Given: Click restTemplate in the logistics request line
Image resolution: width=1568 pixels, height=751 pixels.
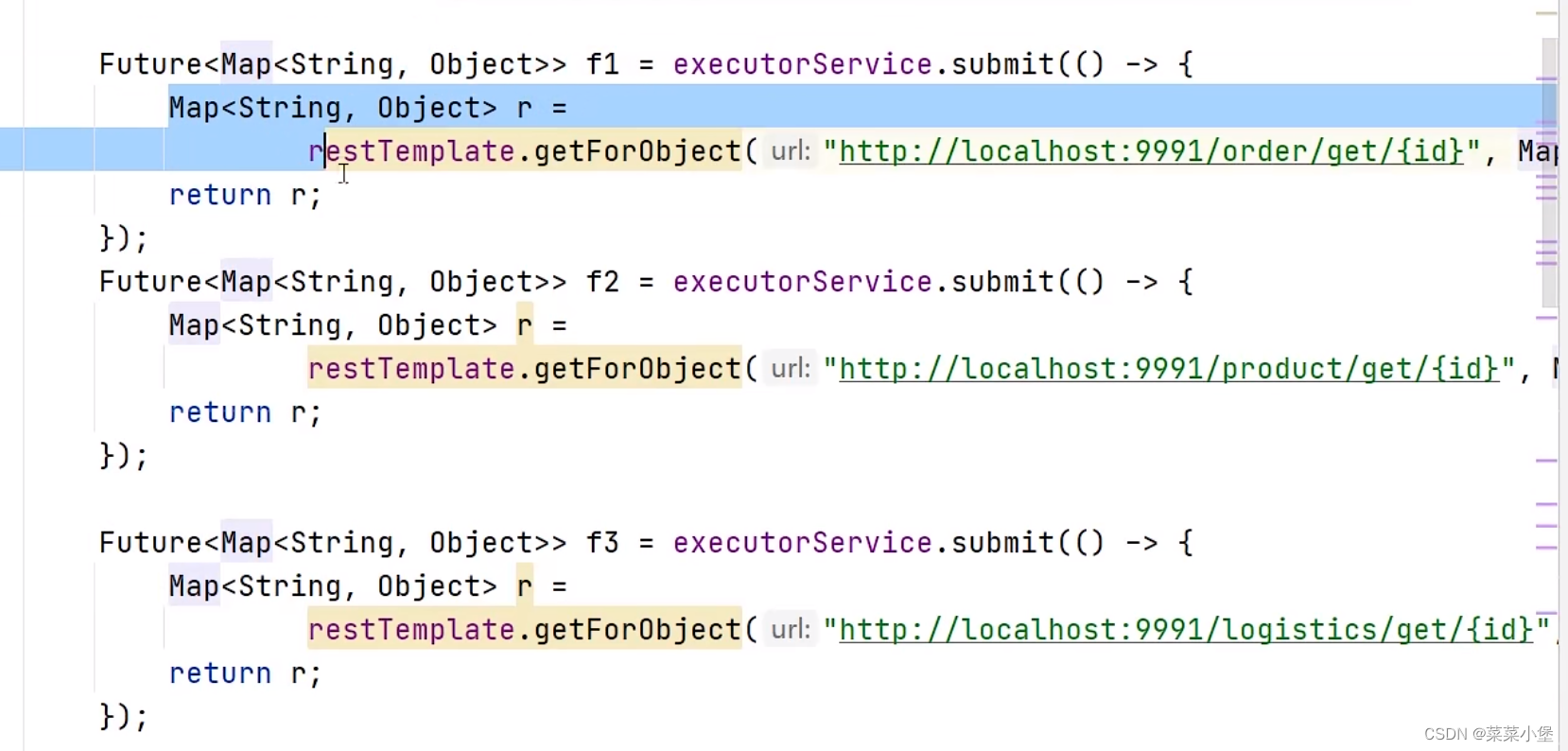Looking at the screenshot, I should [411, 630].
